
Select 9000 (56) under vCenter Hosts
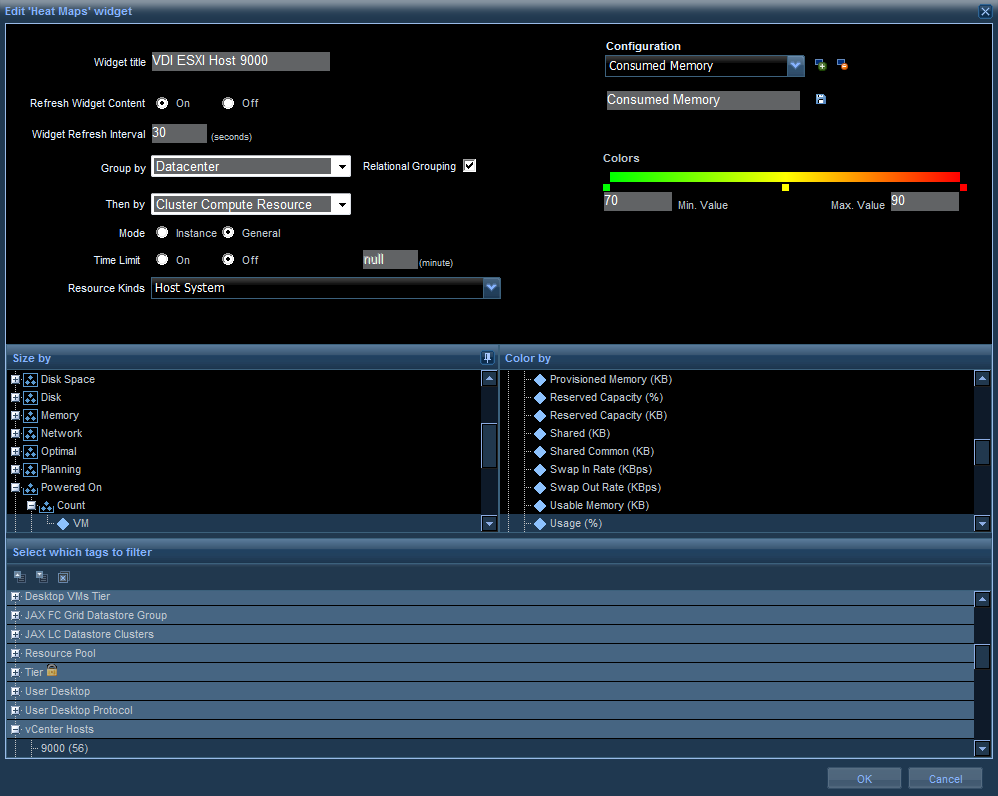coord(64,748)
